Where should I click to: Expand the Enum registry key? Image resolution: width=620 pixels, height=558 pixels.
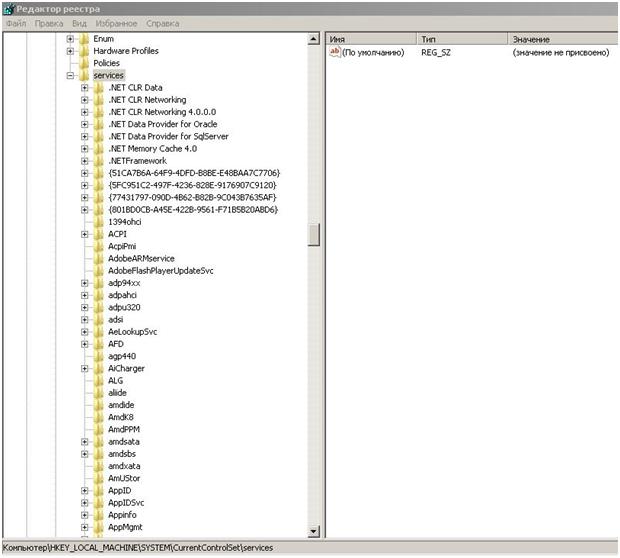point(71,39)
